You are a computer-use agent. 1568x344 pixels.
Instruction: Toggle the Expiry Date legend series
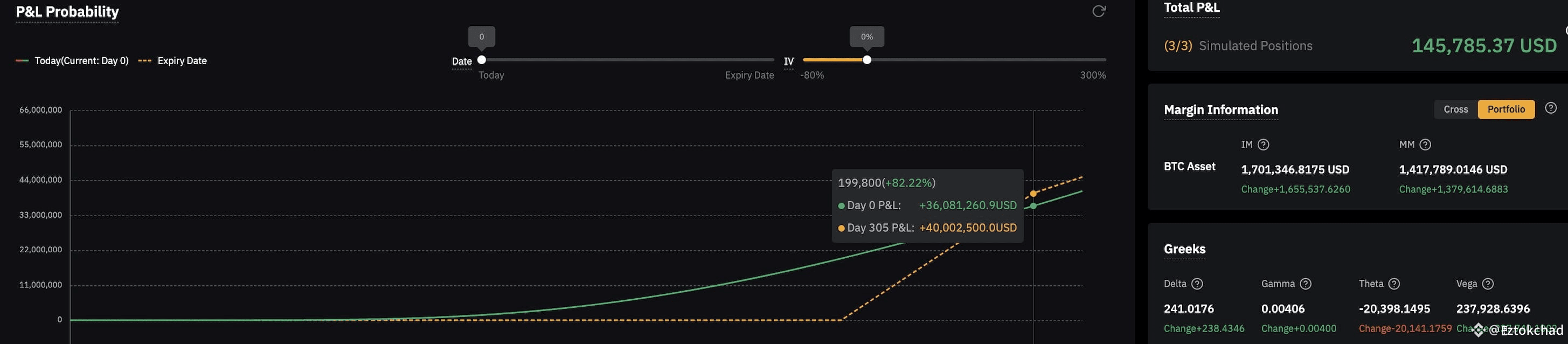point(173,61)
